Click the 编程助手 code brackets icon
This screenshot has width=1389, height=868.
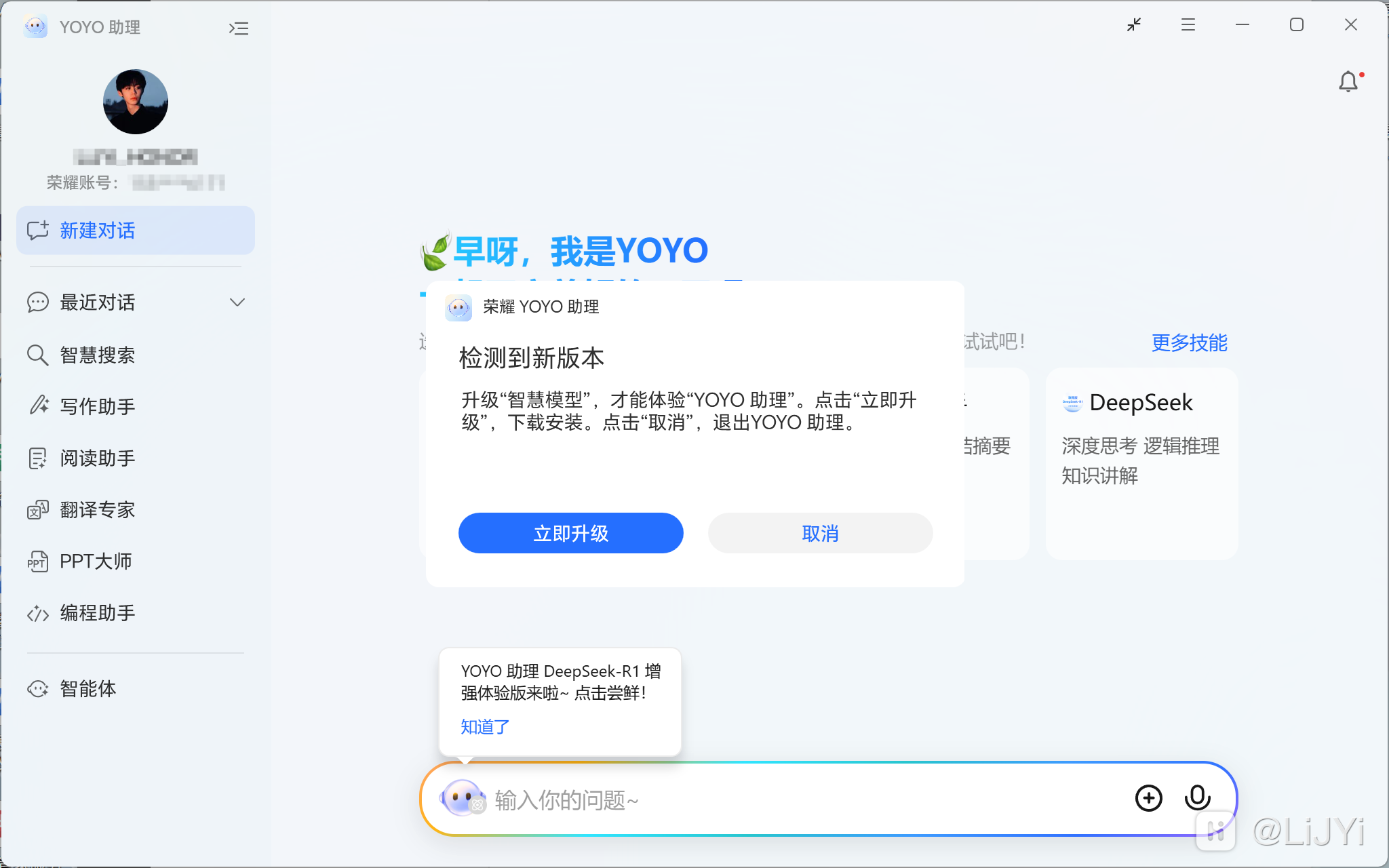[x=38, y=614]
